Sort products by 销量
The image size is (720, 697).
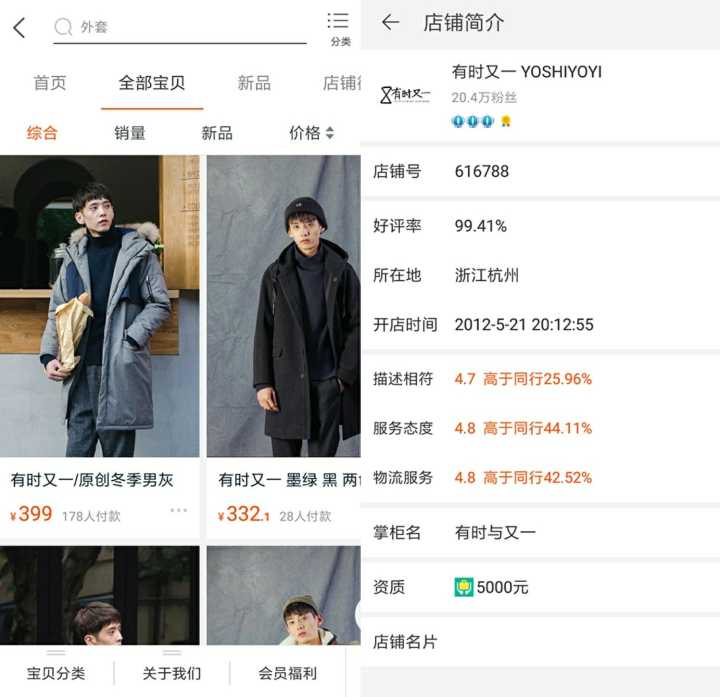point(129,133)
